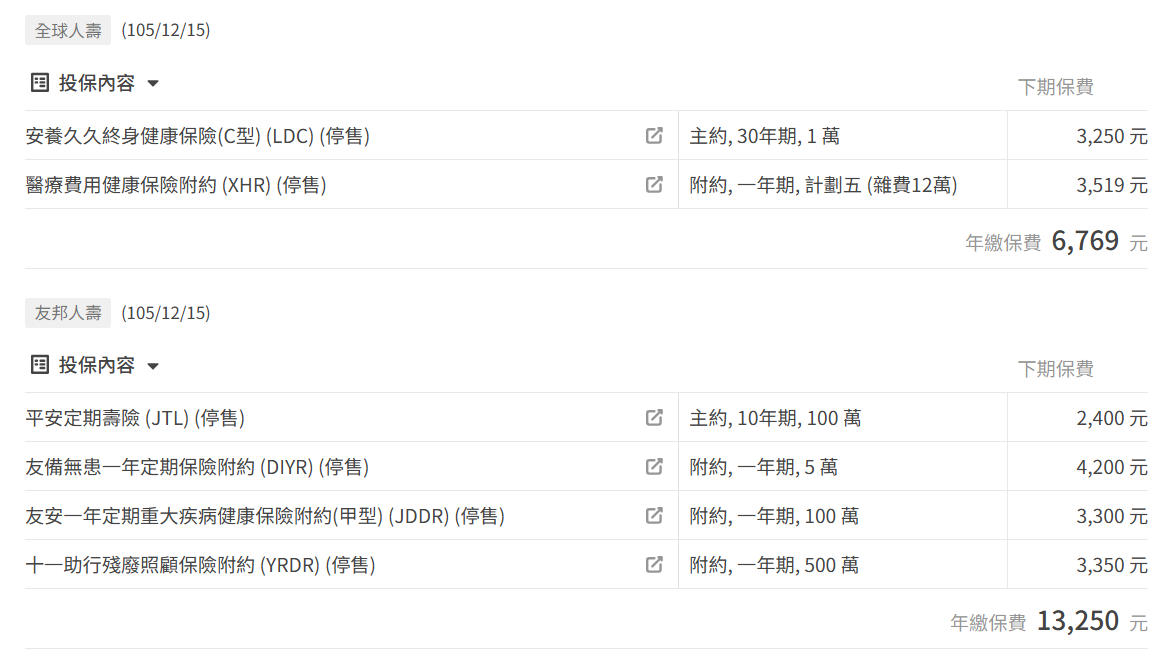Open external link icon for 十一助行殘廢照顧保險附約 (YRDR)

click(x=654, y=565)
